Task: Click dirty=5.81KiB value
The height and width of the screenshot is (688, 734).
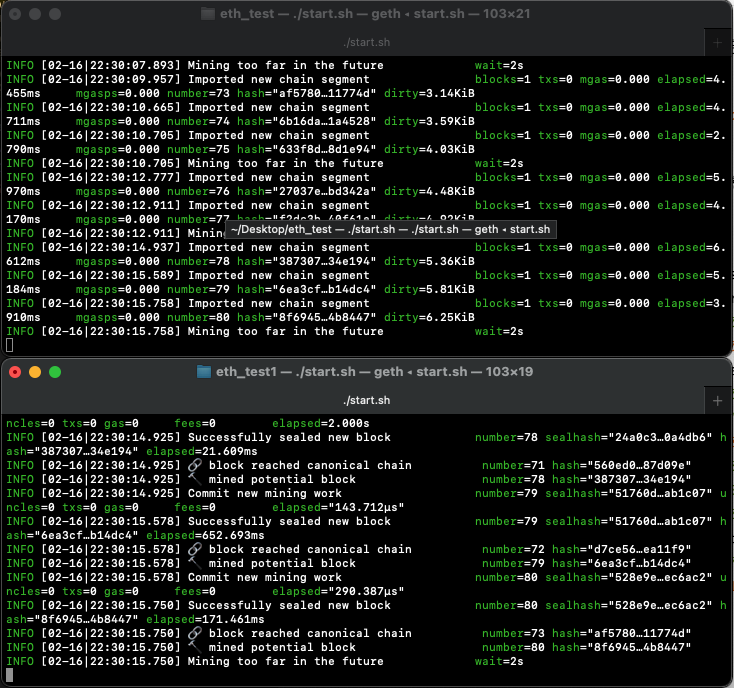Action: (x=429, y=289)
